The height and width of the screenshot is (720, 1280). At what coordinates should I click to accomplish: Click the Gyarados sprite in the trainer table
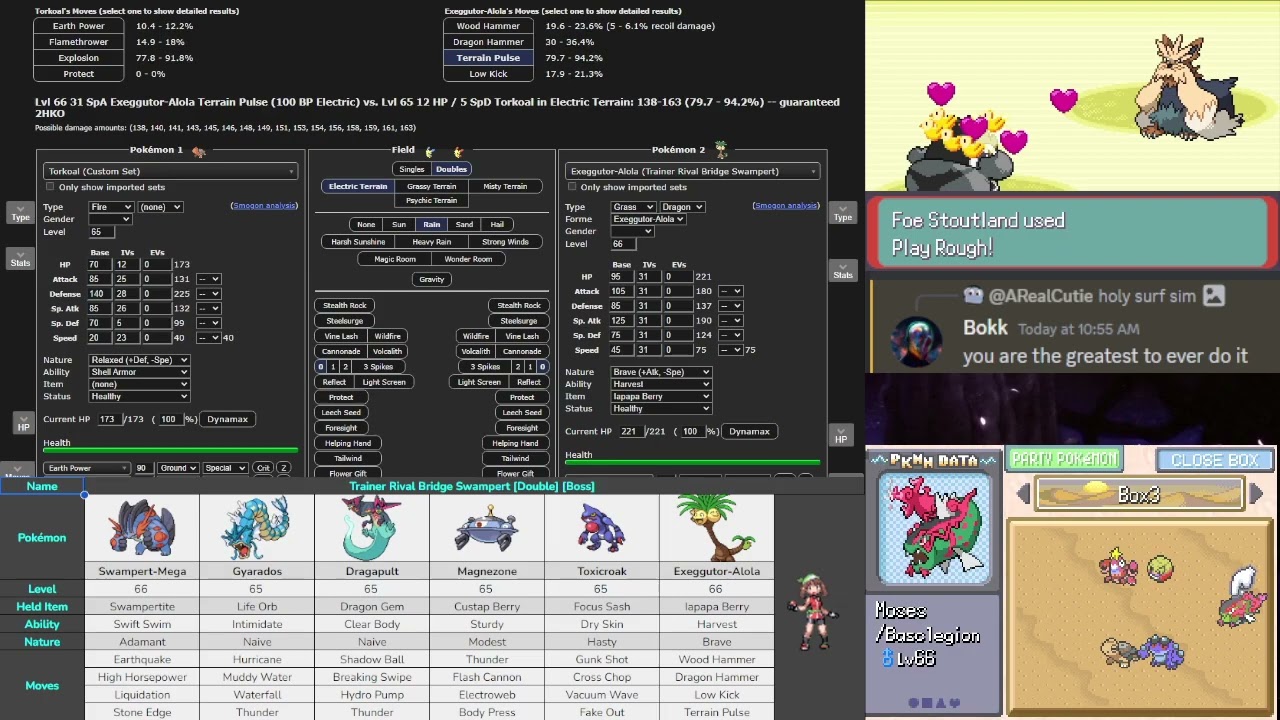tap(257, 529)
